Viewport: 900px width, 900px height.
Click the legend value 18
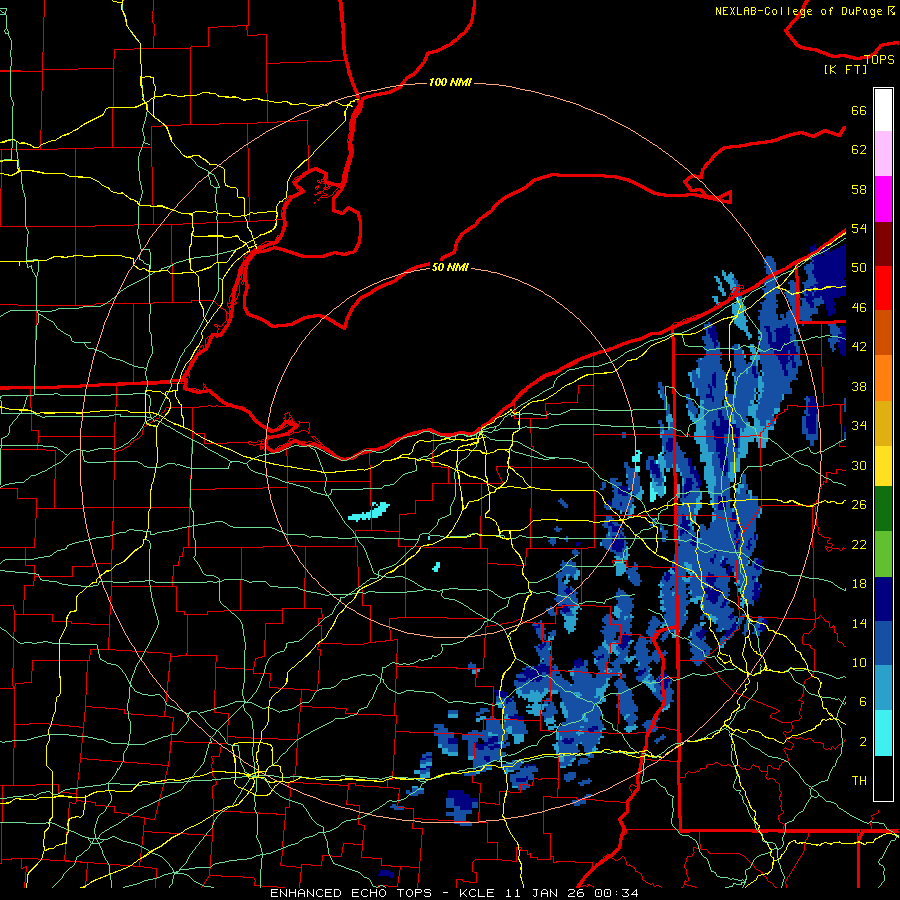859,584
